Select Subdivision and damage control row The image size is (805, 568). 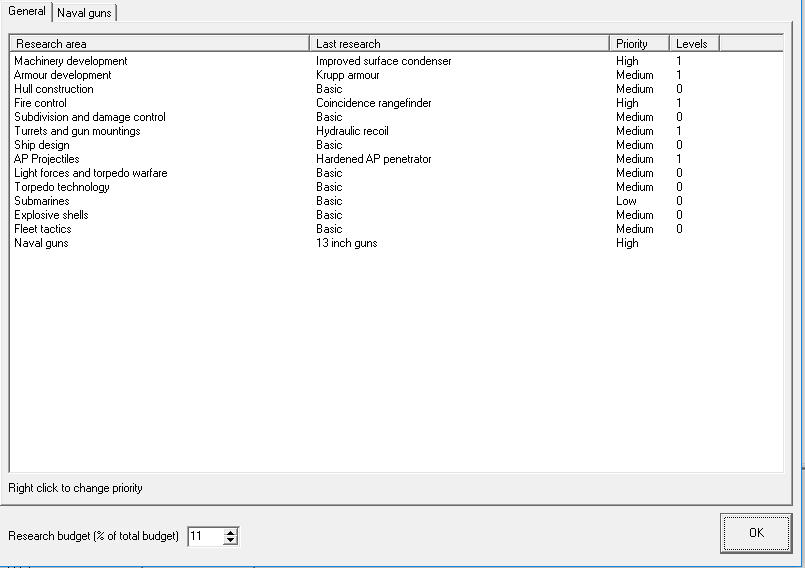(x=90, y=117)
